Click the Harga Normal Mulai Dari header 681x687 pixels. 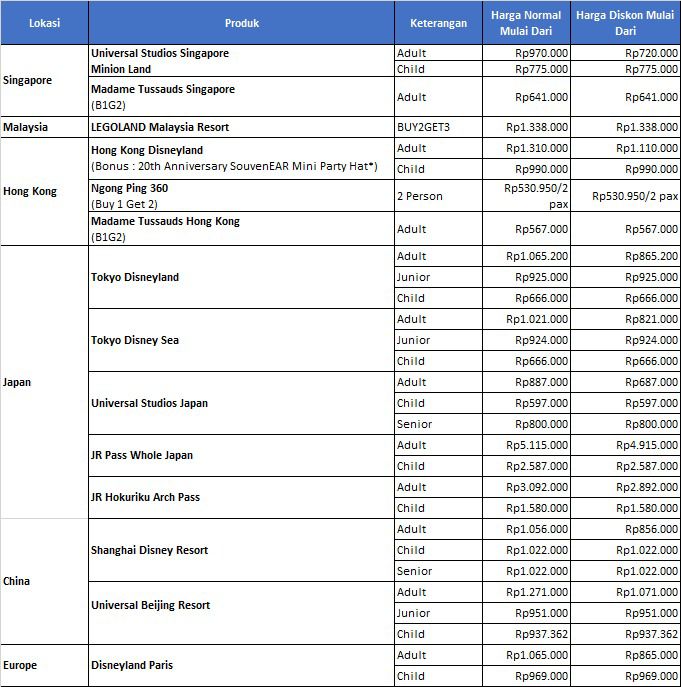pyautogui.click(x=526, y=23)
